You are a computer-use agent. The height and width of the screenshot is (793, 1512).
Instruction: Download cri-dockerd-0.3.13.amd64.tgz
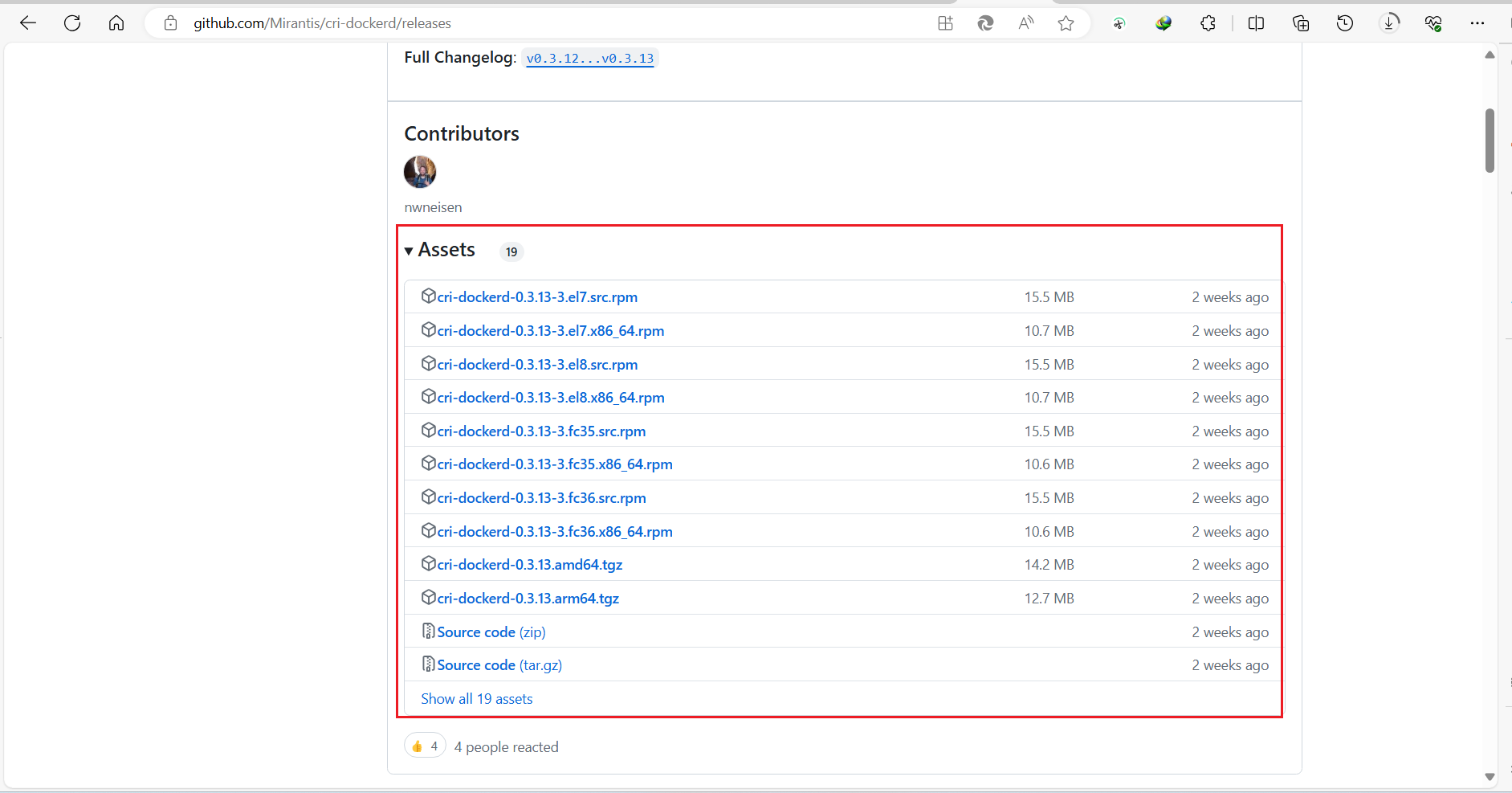(x=530, y=565)
